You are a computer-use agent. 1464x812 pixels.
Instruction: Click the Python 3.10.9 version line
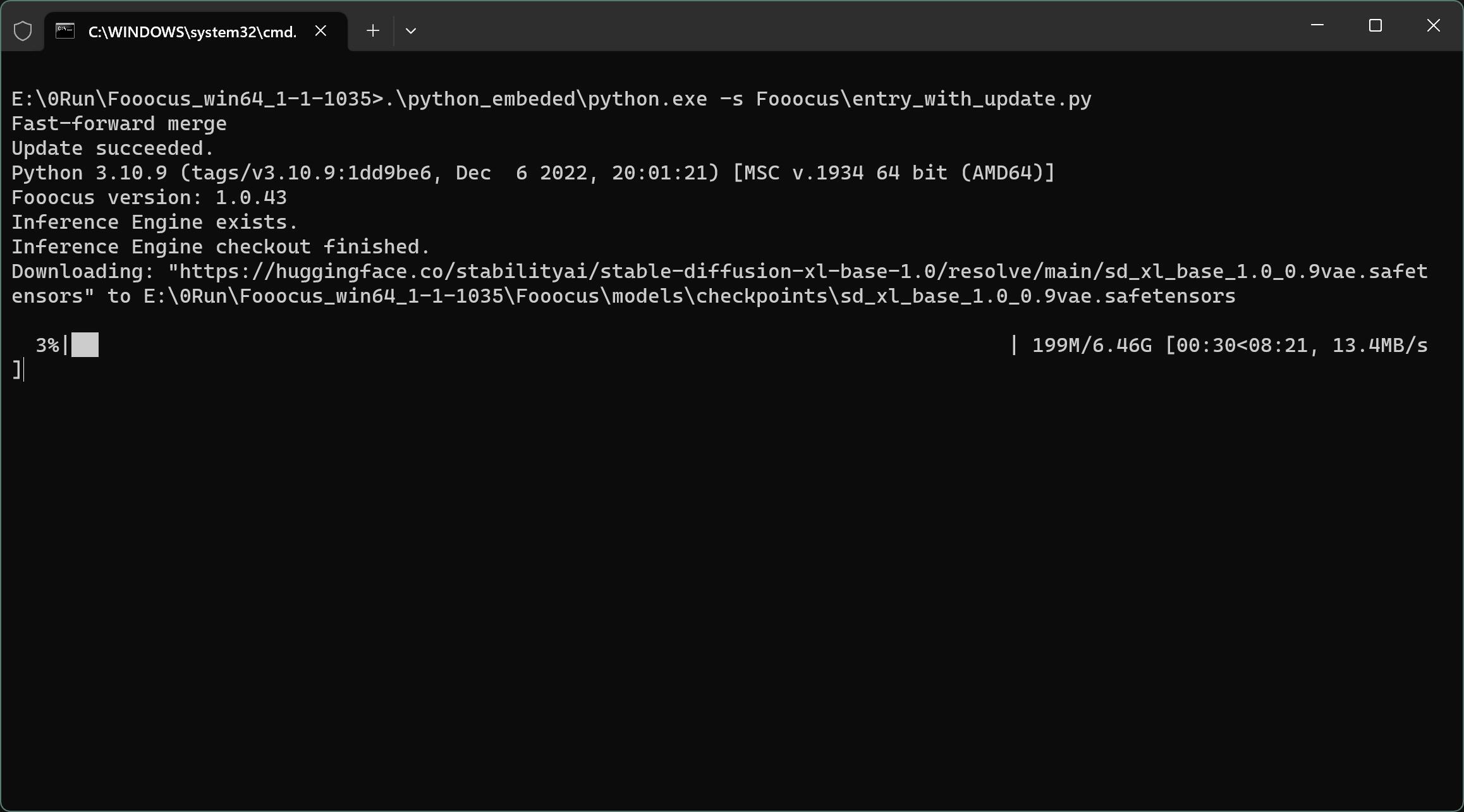click(x=533, y=173)
